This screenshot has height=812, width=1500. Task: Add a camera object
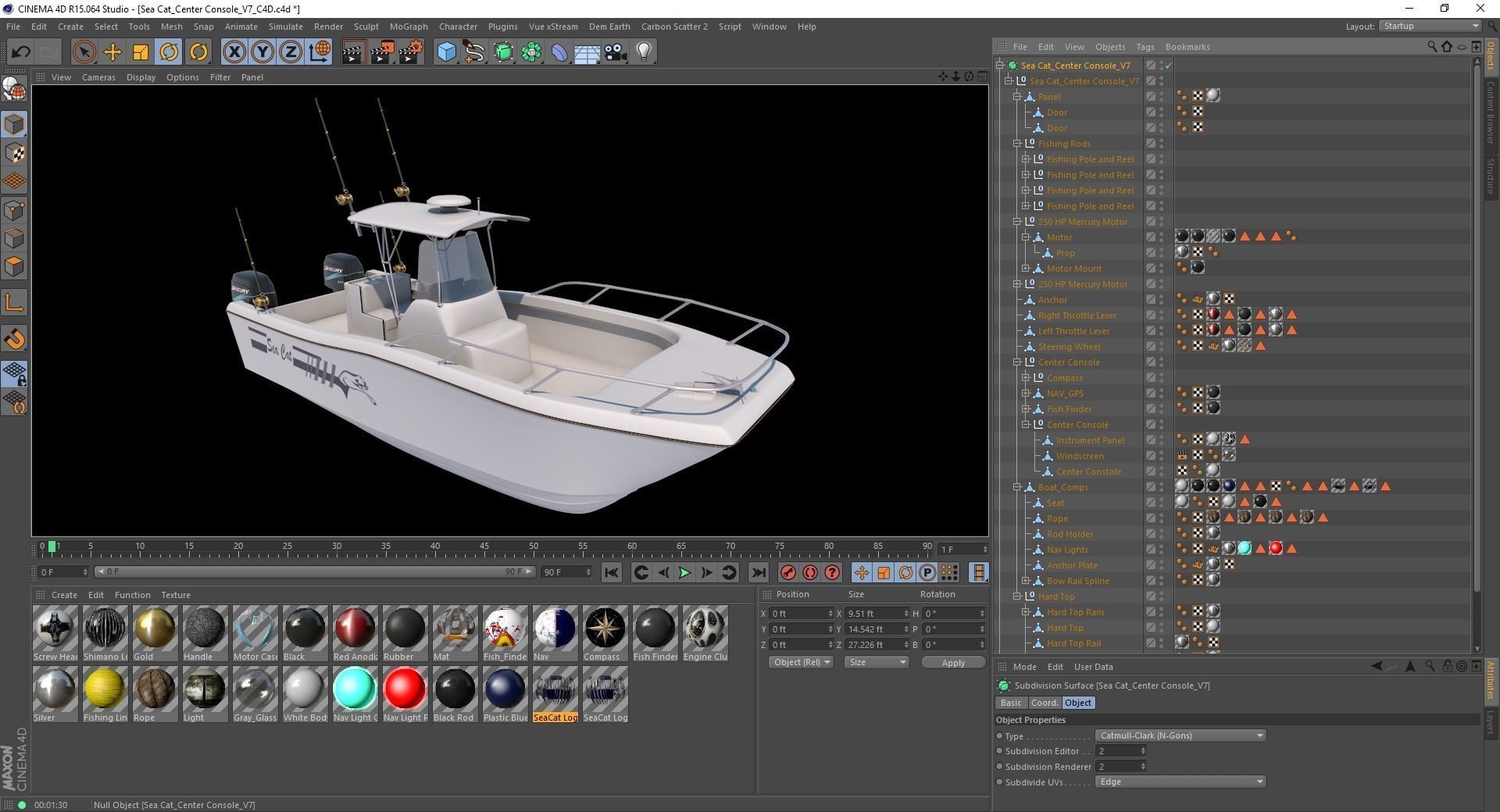[616, 52]
